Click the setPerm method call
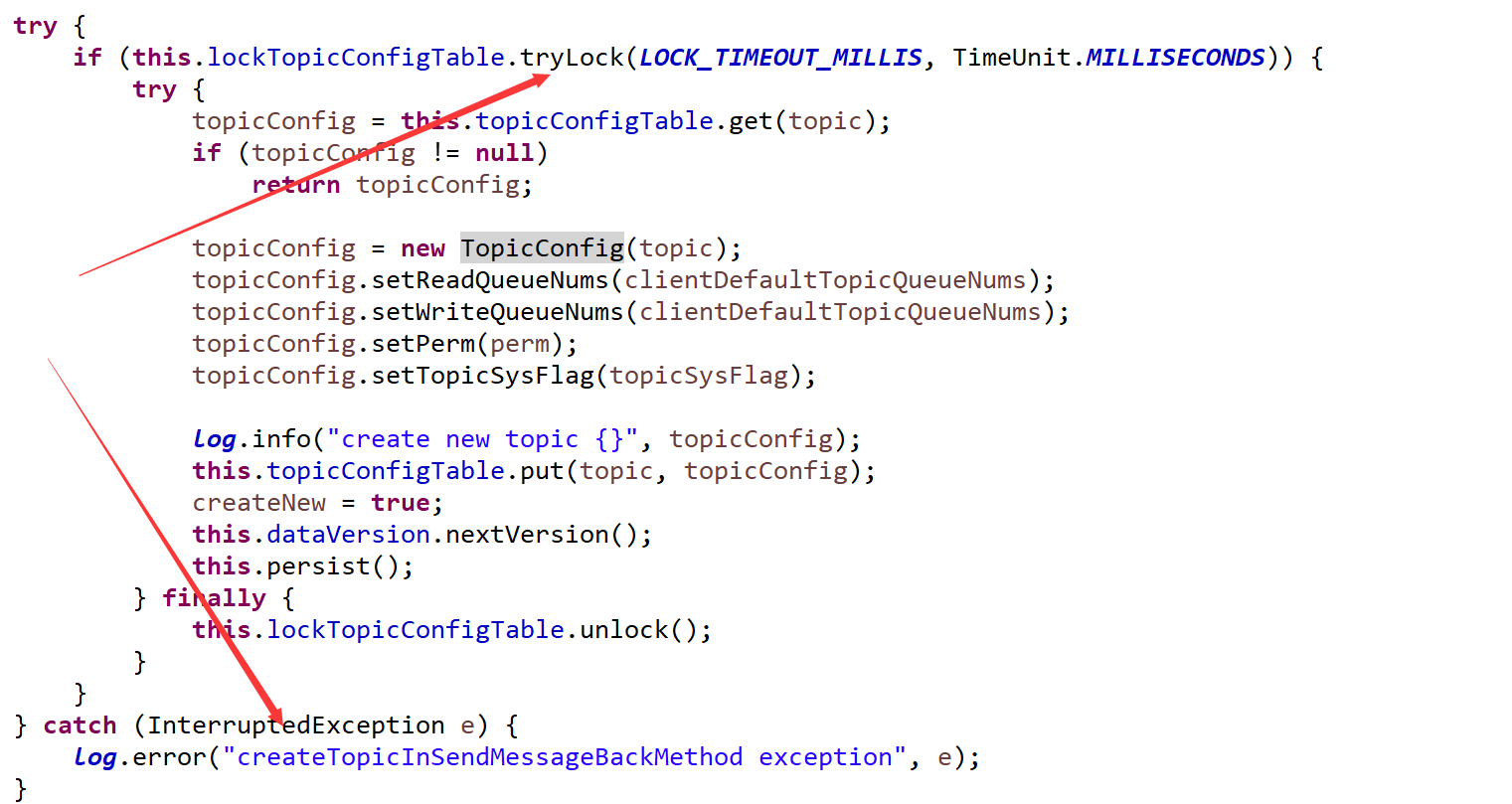Viewport: 1512px width, 804px height. pyautogui.click(x=423, y=343)
